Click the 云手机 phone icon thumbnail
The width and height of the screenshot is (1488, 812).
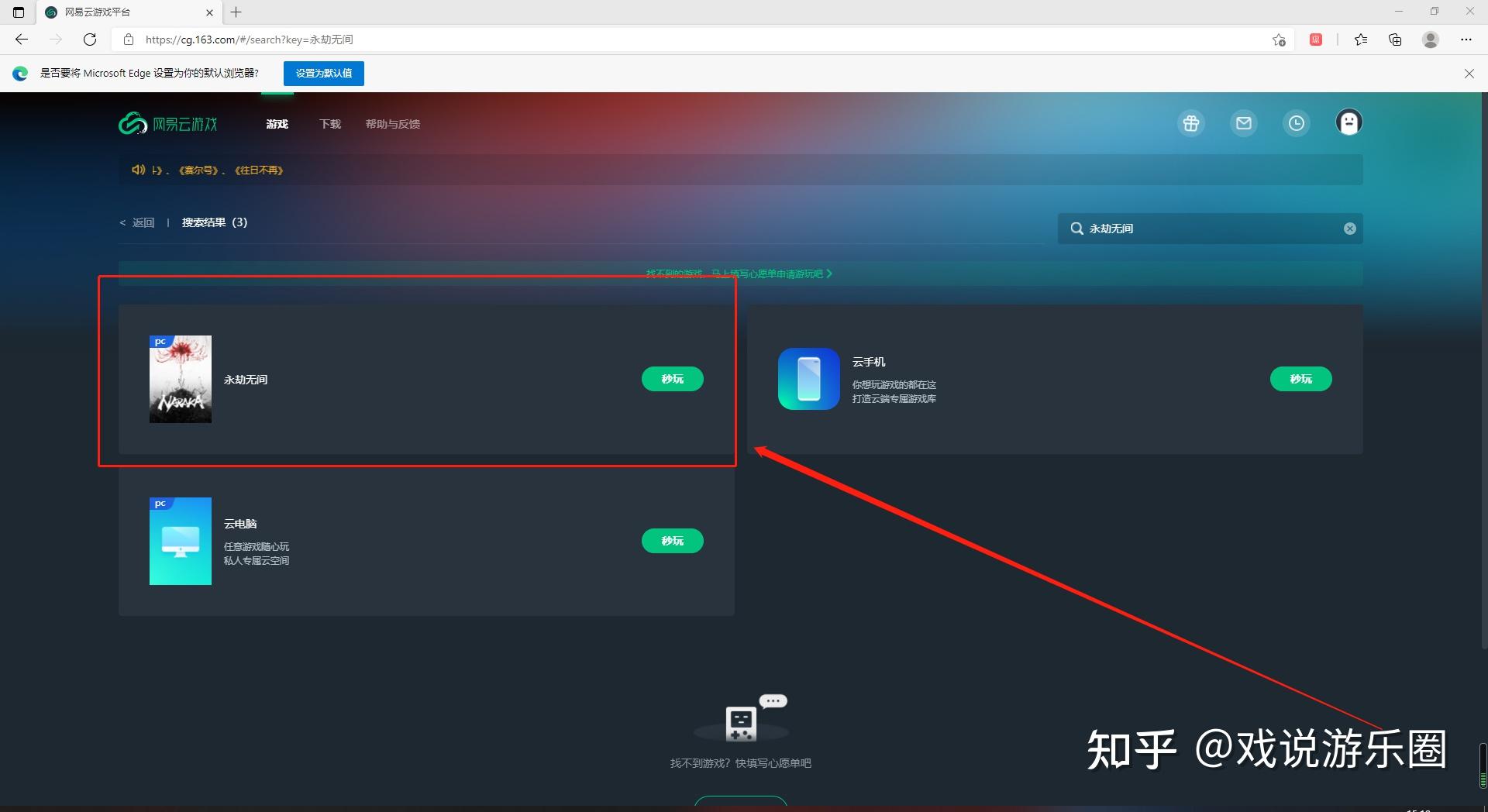pos(809,379)
